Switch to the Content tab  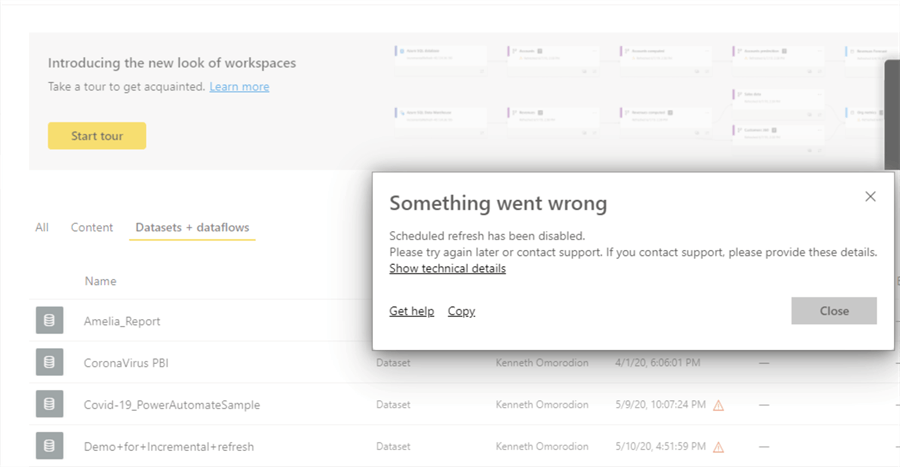(x=92, y=227)
